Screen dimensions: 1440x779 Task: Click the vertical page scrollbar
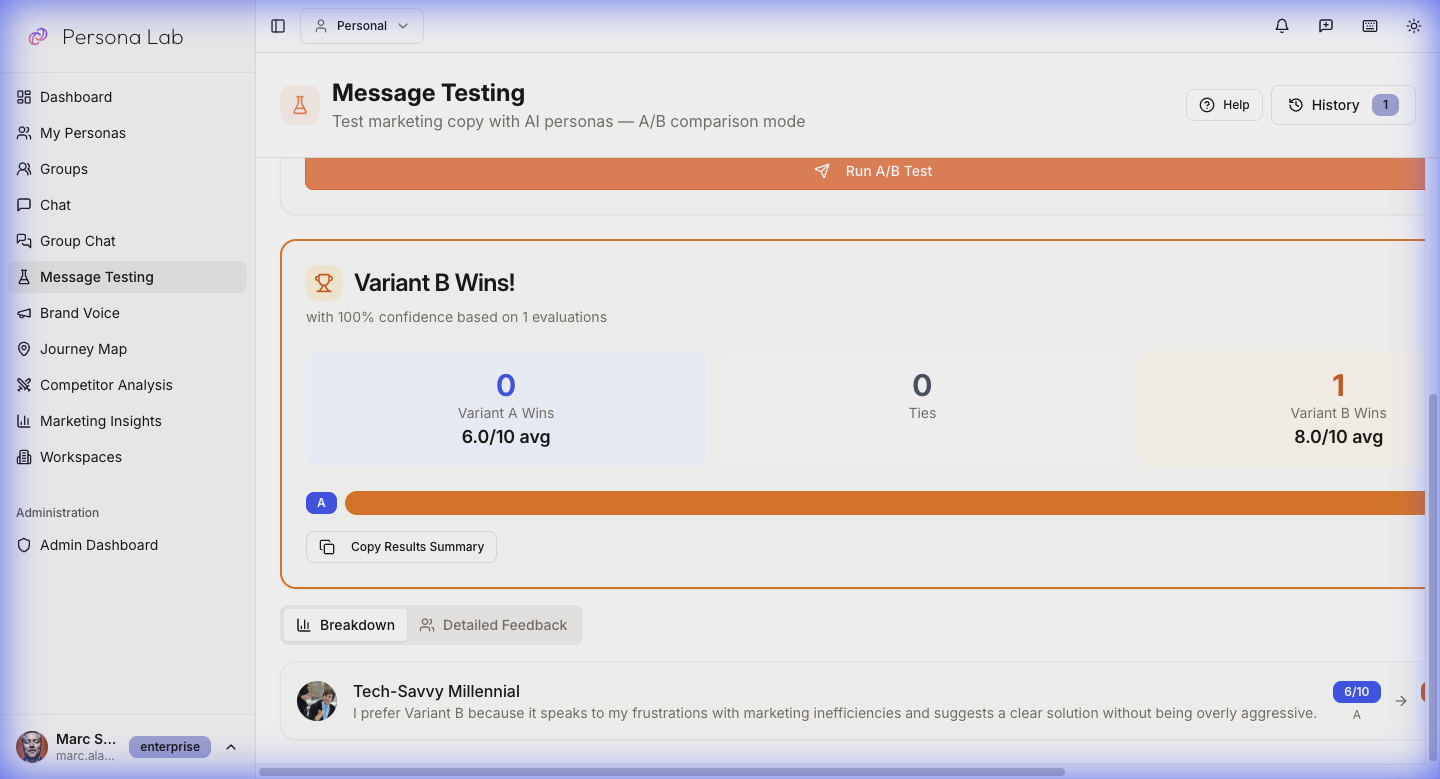click(1434, 575)
